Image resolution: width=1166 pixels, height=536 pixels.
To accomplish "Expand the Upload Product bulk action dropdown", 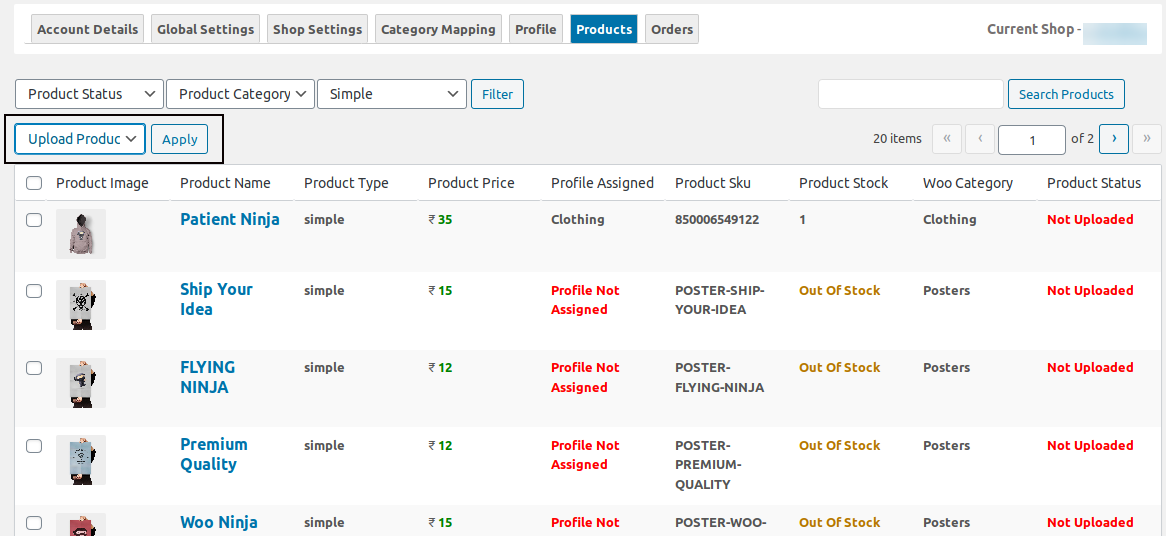I will (80, 139).
